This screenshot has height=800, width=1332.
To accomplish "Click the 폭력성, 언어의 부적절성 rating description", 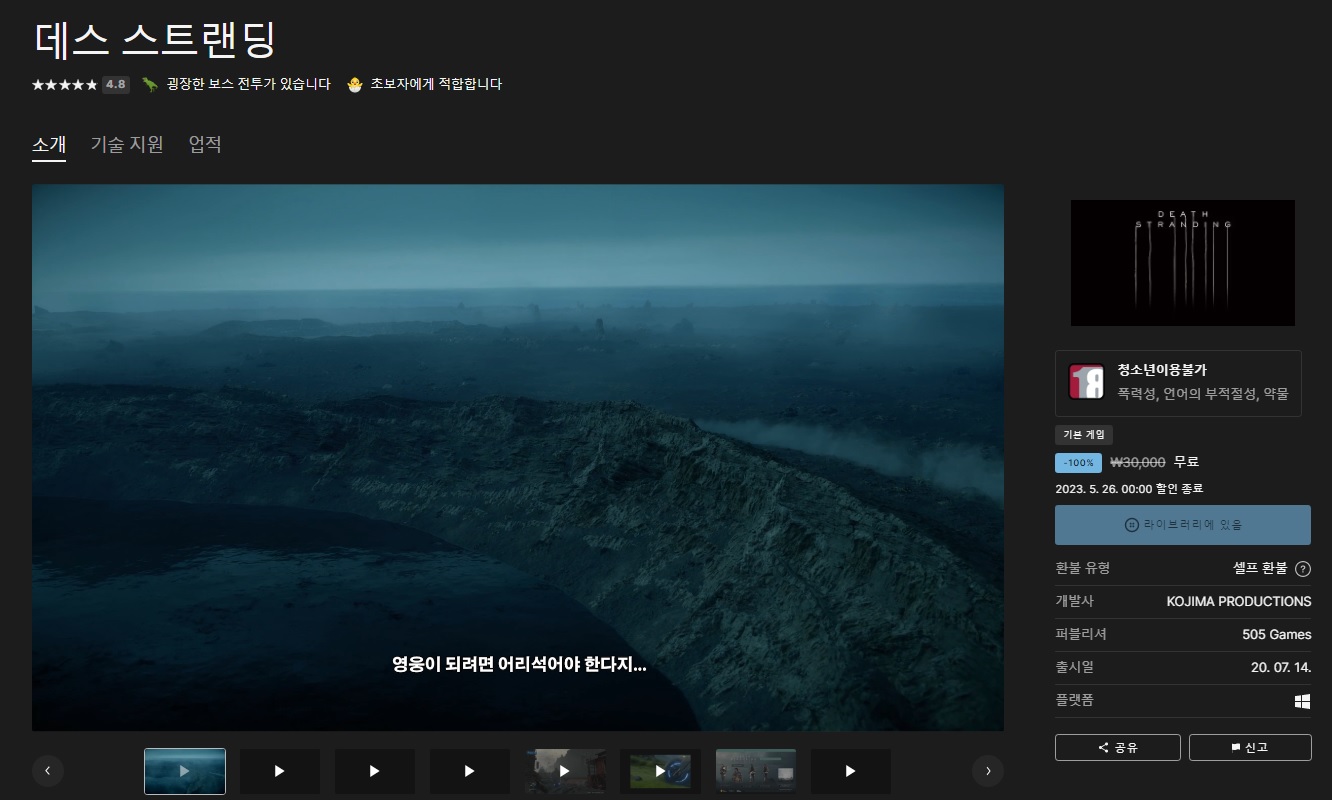I will point(1203,394).
